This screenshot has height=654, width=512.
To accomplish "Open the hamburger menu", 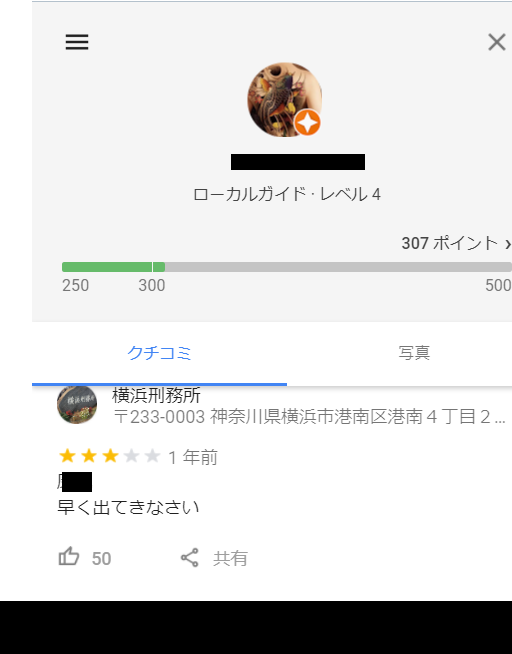I will pos(77,42).
